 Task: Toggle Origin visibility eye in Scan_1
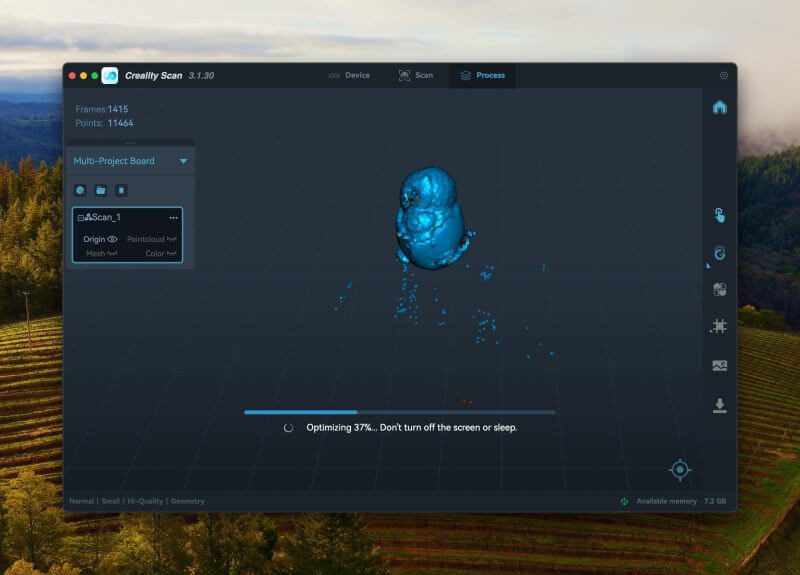pos(112,239)
